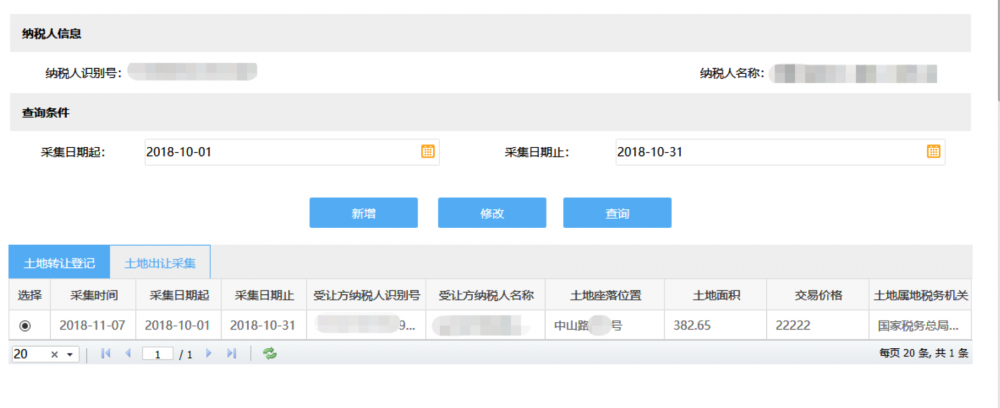The image size is (1000, 408).
Task: Open calendar picker for 采集日期止
Action: [x=933, y=152]
